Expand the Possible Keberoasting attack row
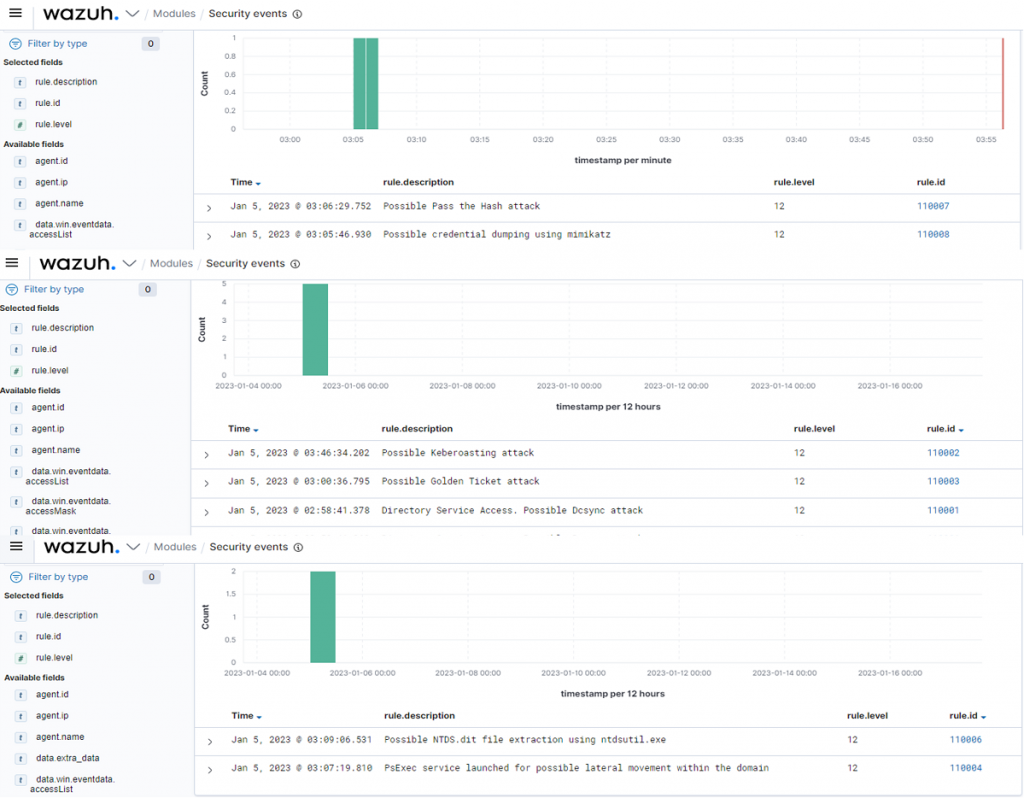 pos(206,455)
